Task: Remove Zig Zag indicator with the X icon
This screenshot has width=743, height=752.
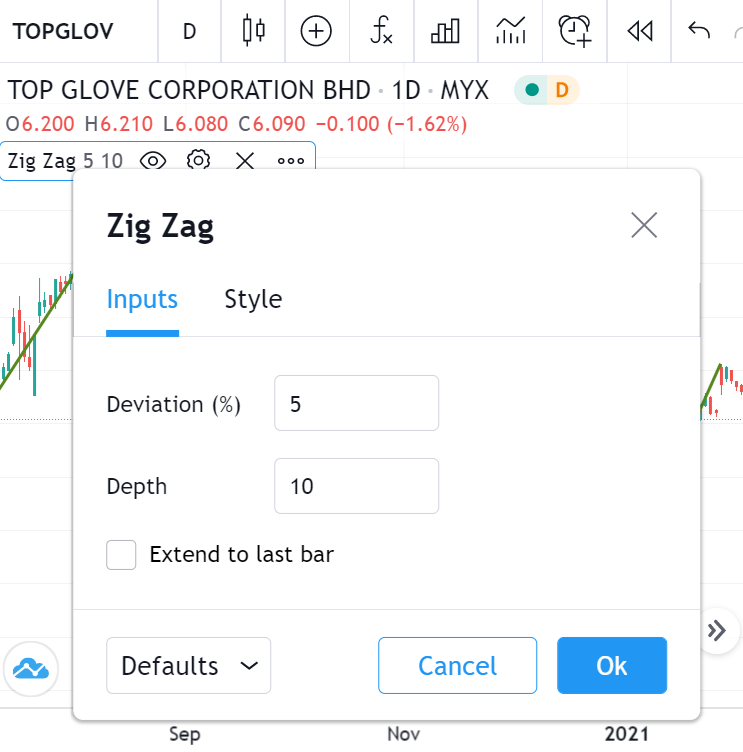Action: coord(245,160)
